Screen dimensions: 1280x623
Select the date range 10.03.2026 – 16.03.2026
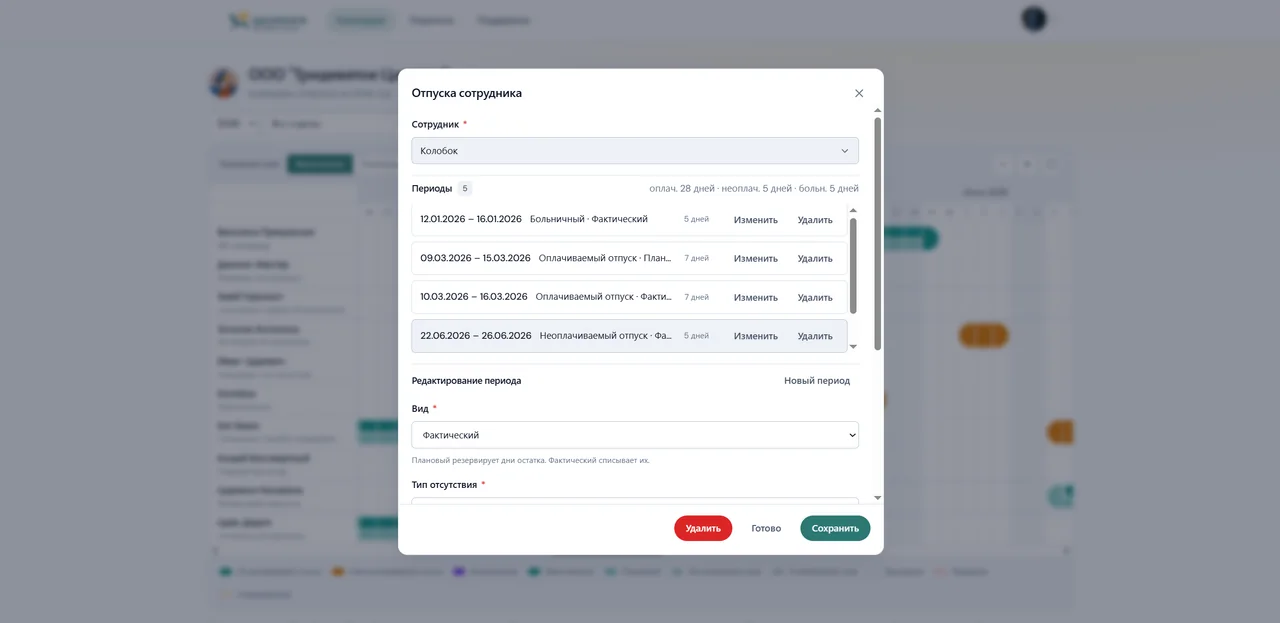click(474, 297)
